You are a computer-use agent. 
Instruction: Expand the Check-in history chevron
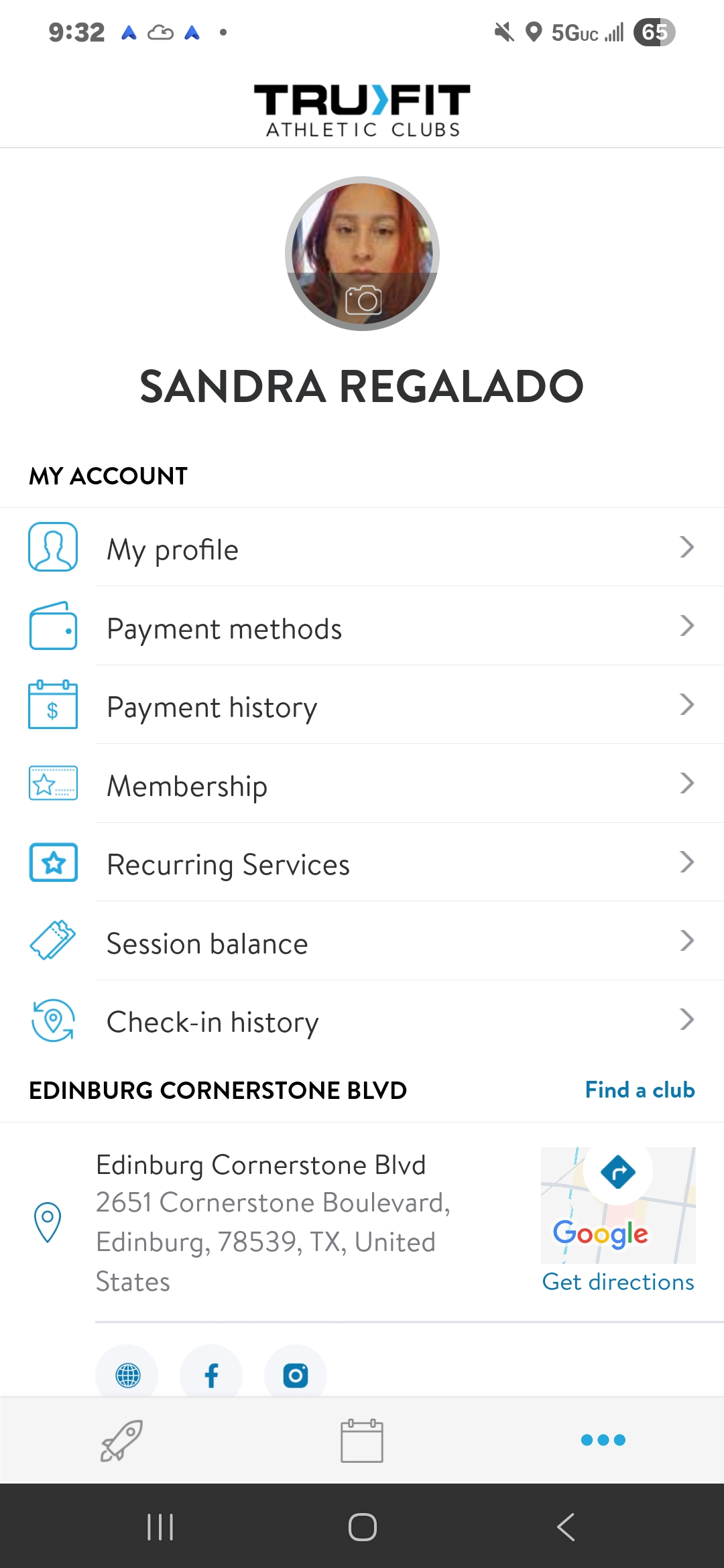(686, 1019)
